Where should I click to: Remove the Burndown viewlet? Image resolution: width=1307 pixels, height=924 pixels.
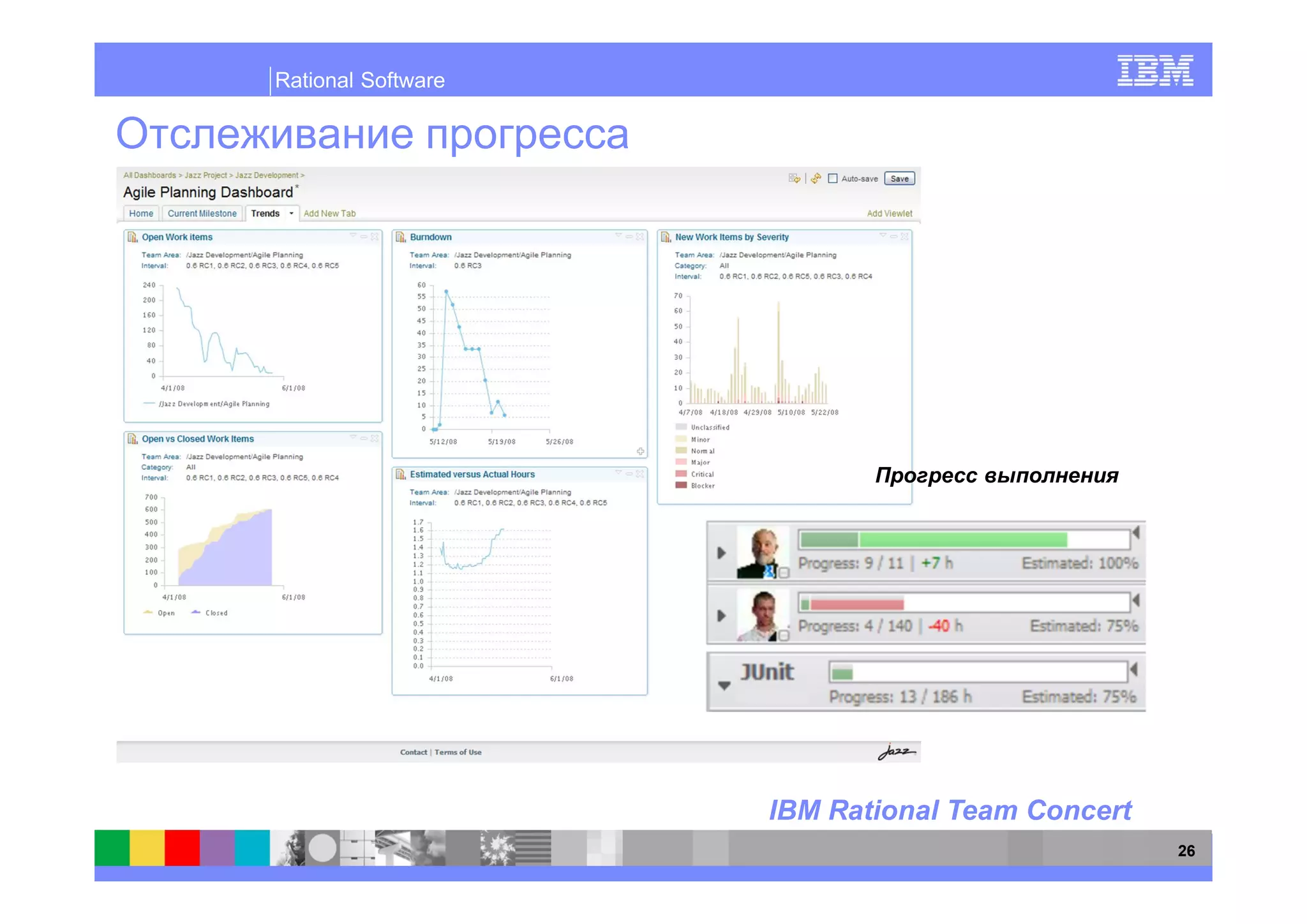[x=640, y=237]
